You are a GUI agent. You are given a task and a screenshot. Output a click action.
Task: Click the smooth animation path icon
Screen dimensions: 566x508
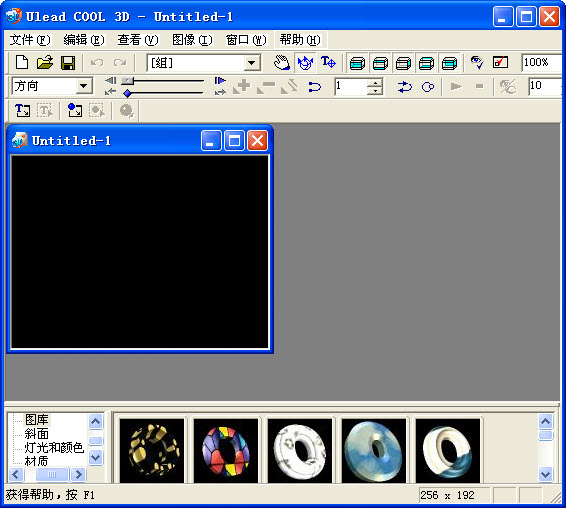[315, 87]
